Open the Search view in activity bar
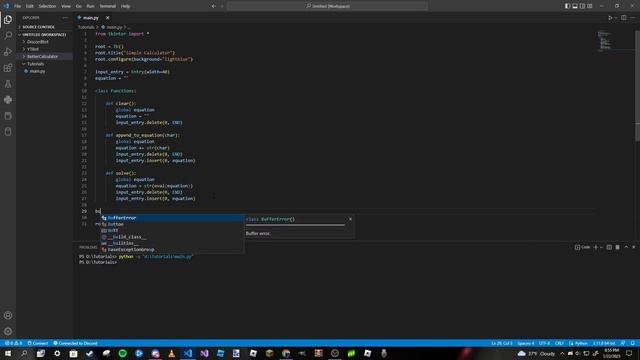 tap(8, 36)
